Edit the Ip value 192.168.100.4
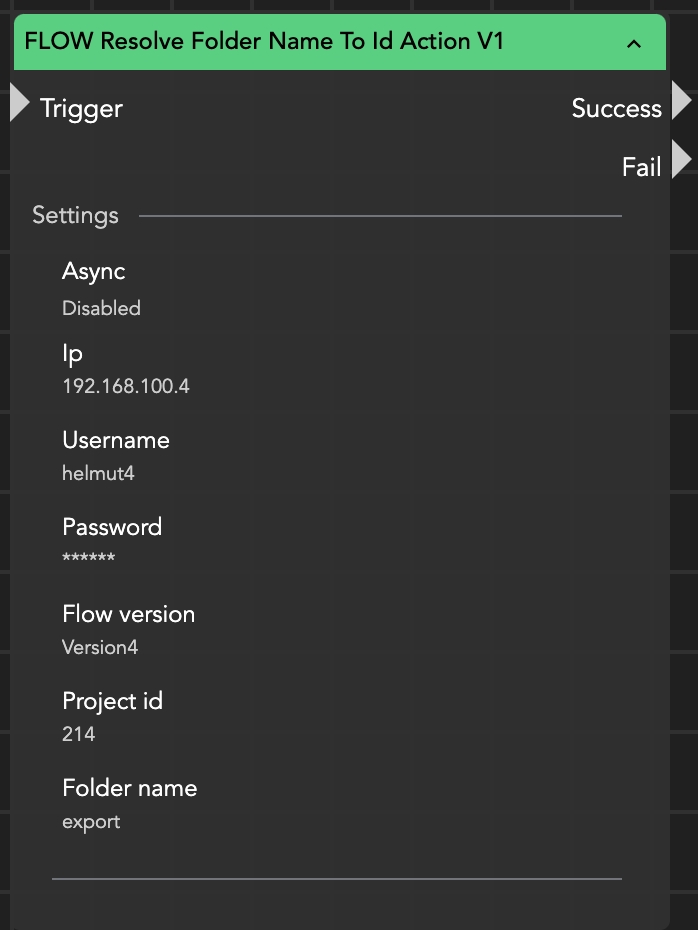Screen dimensions: 698x930 (x=125, y=386)
